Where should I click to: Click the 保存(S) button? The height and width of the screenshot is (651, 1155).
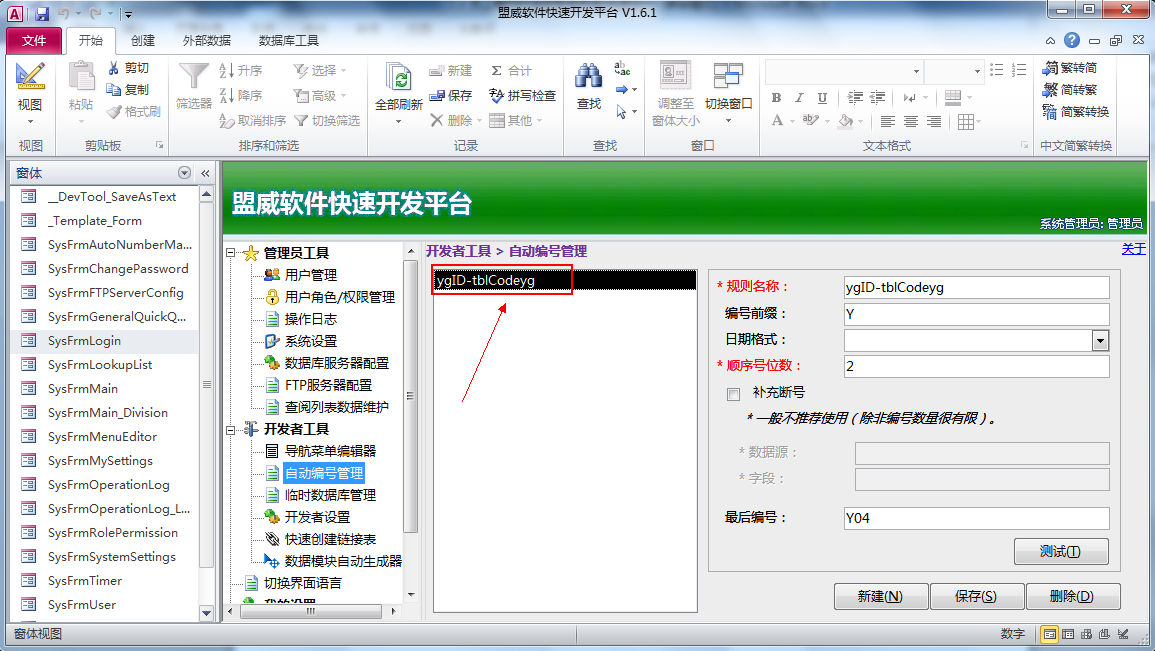977,597
